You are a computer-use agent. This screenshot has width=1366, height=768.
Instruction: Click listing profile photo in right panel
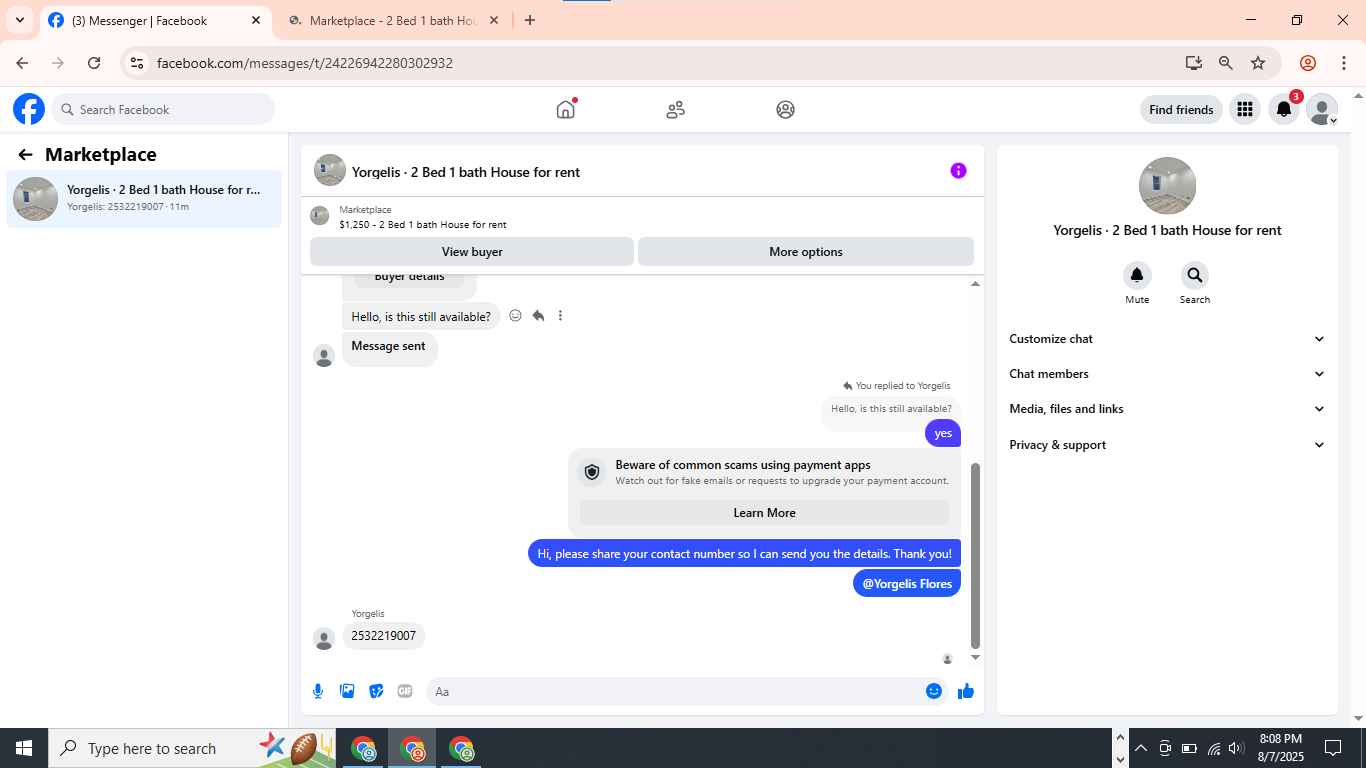[x=1167, y=186]
